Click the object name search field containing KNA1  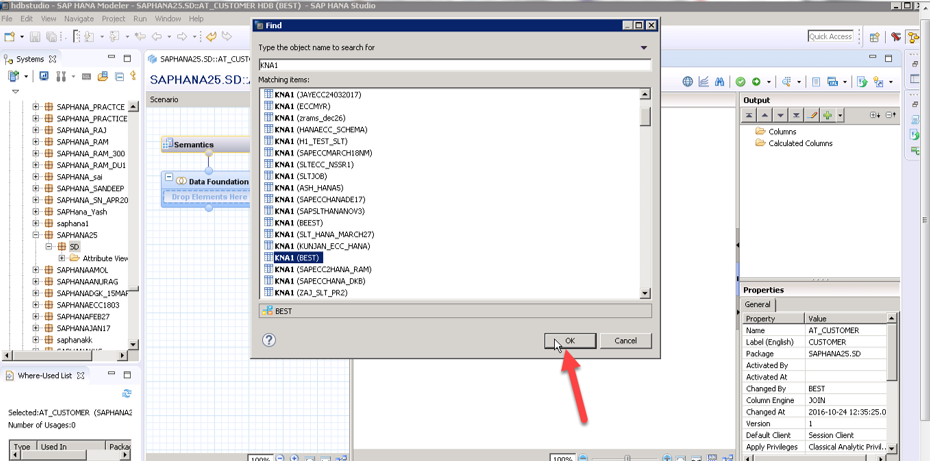pos(455,65)
